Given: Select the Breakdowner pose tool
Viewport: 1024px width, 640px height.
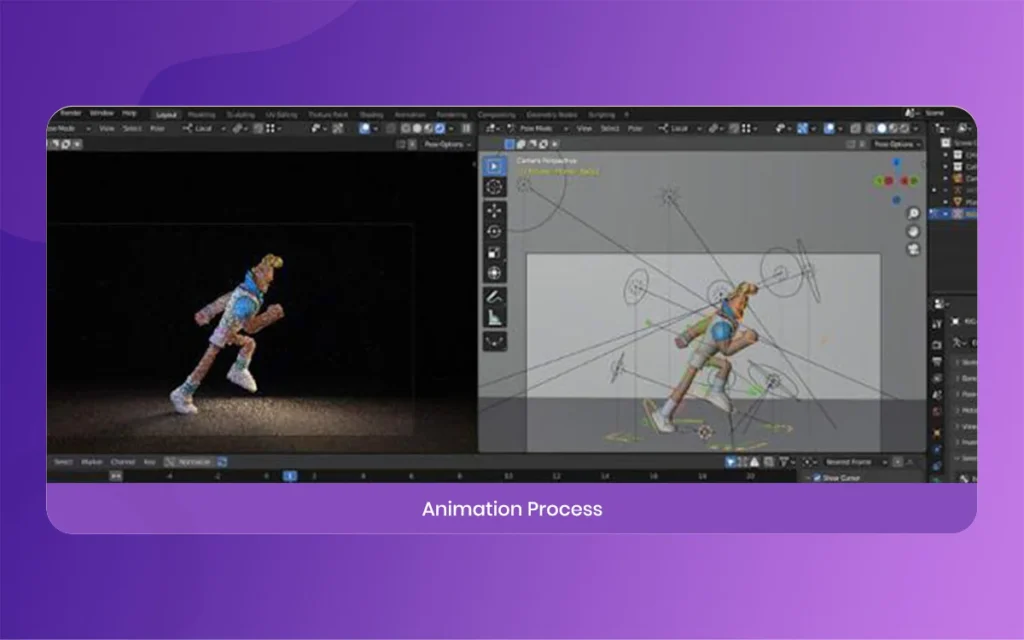Looking at the screenshot, I should pyautogui.click(x=494, y=342).
